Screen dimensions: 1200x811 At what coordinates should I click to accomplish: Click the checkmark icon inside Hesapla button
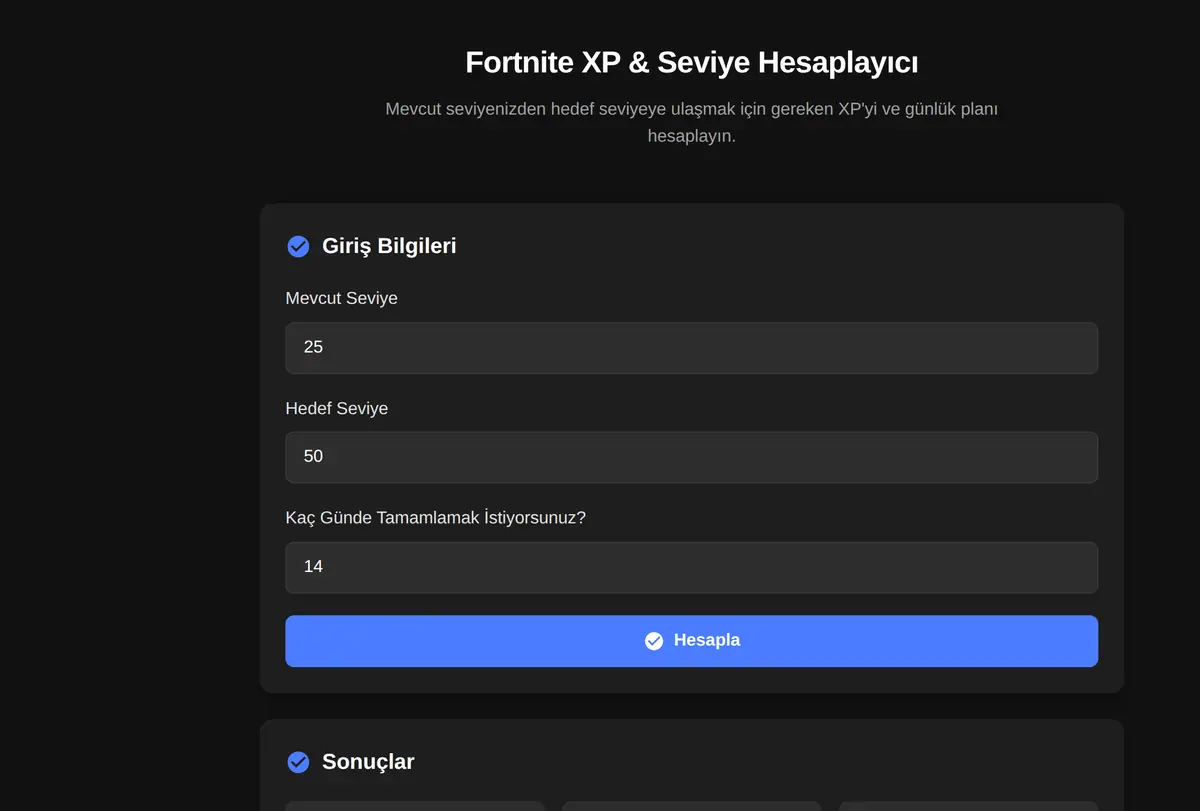pyautogui.click(x=654, y=641)
